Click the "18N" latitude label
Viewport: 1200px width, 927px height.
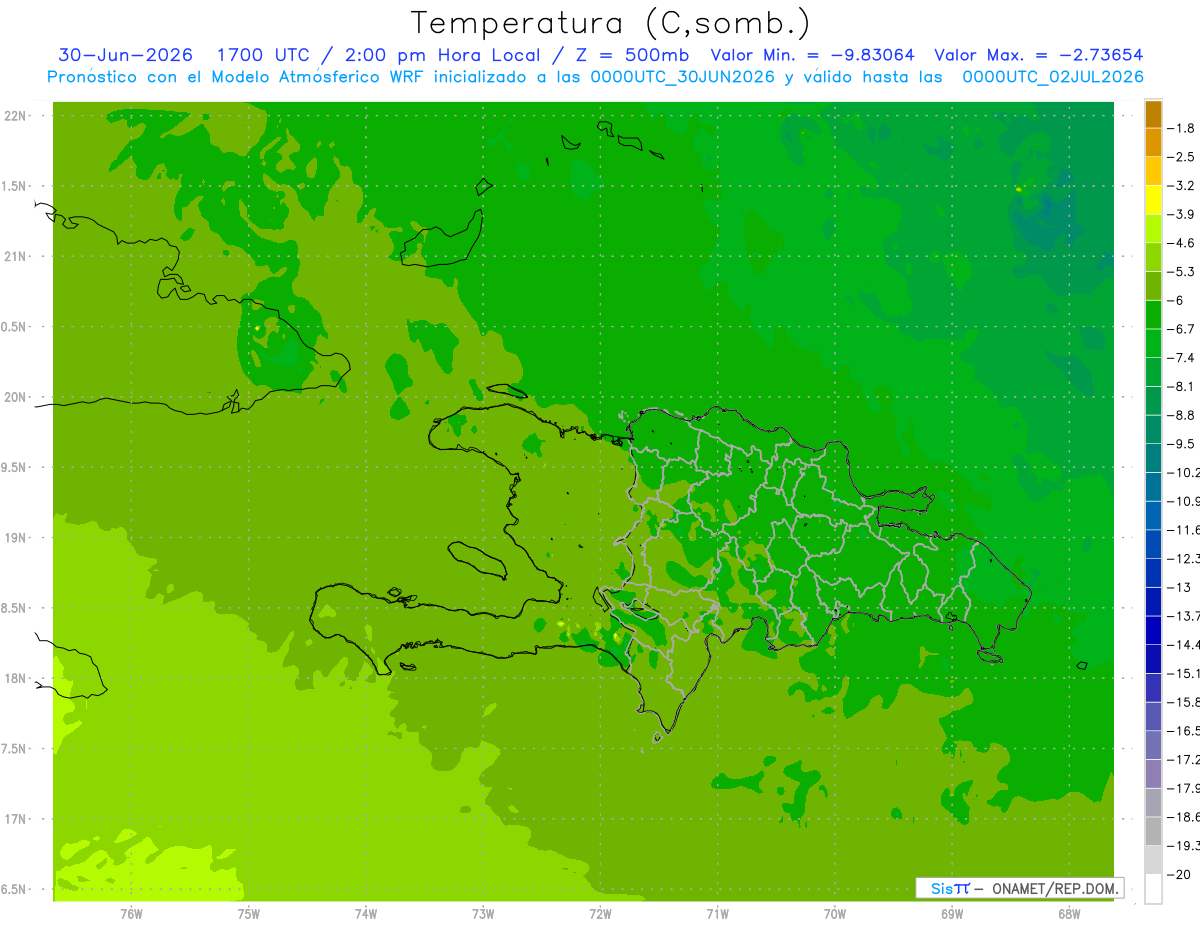click(x=14, y=679)
